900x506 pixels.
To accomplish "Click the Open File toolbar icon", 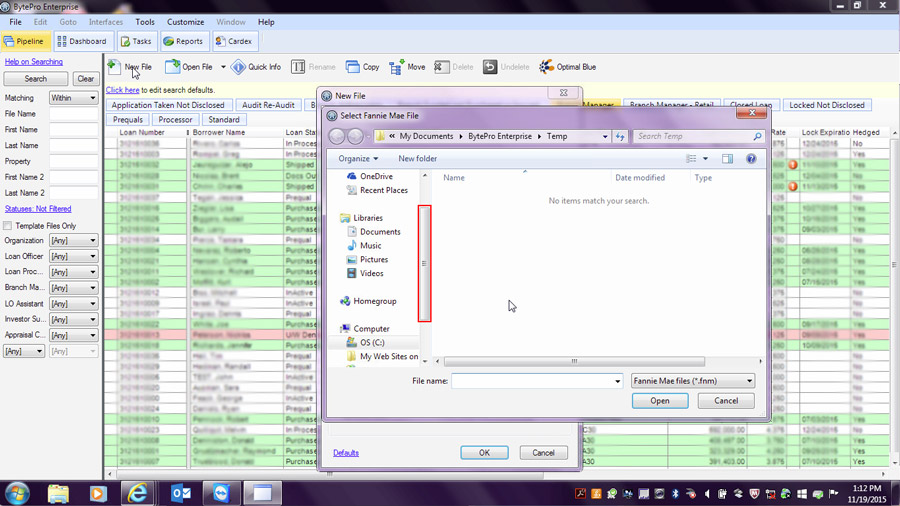I will pos(172,67).
